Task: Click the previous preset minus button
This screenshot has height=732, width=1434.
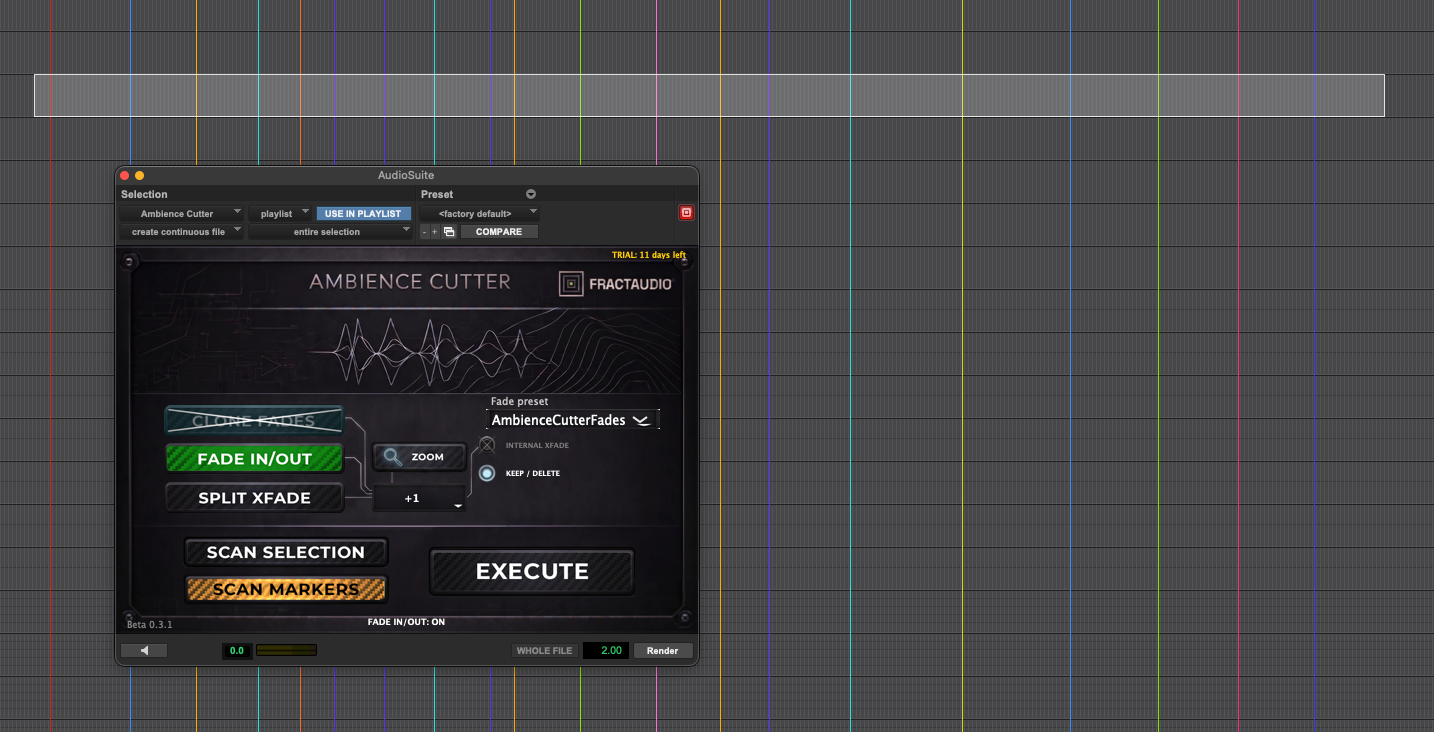Action: point(424,232)
